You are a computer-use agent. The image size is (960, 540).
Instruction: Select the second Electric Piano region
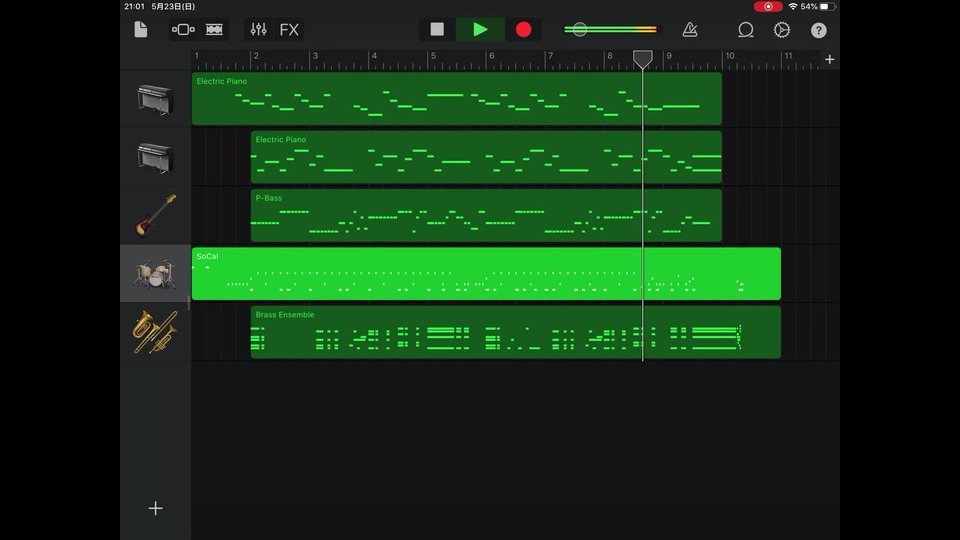pos(486,157)
